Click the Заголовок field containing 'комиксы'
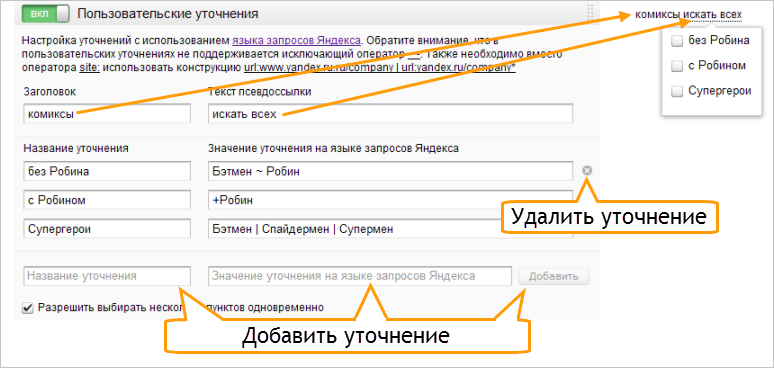 [107, 113]
